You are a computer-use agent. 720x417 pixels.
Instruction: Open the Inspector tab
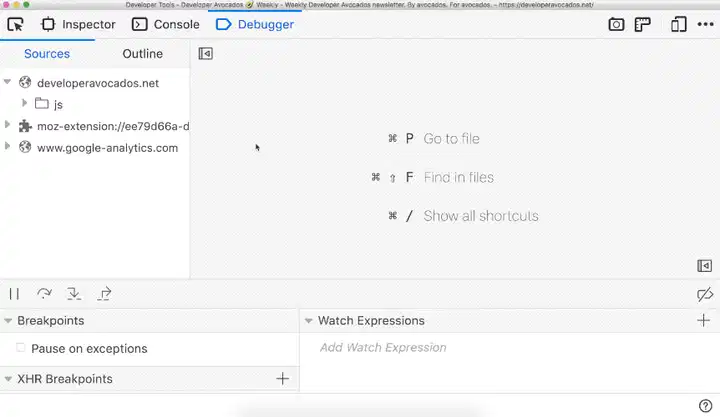point(79,24)
